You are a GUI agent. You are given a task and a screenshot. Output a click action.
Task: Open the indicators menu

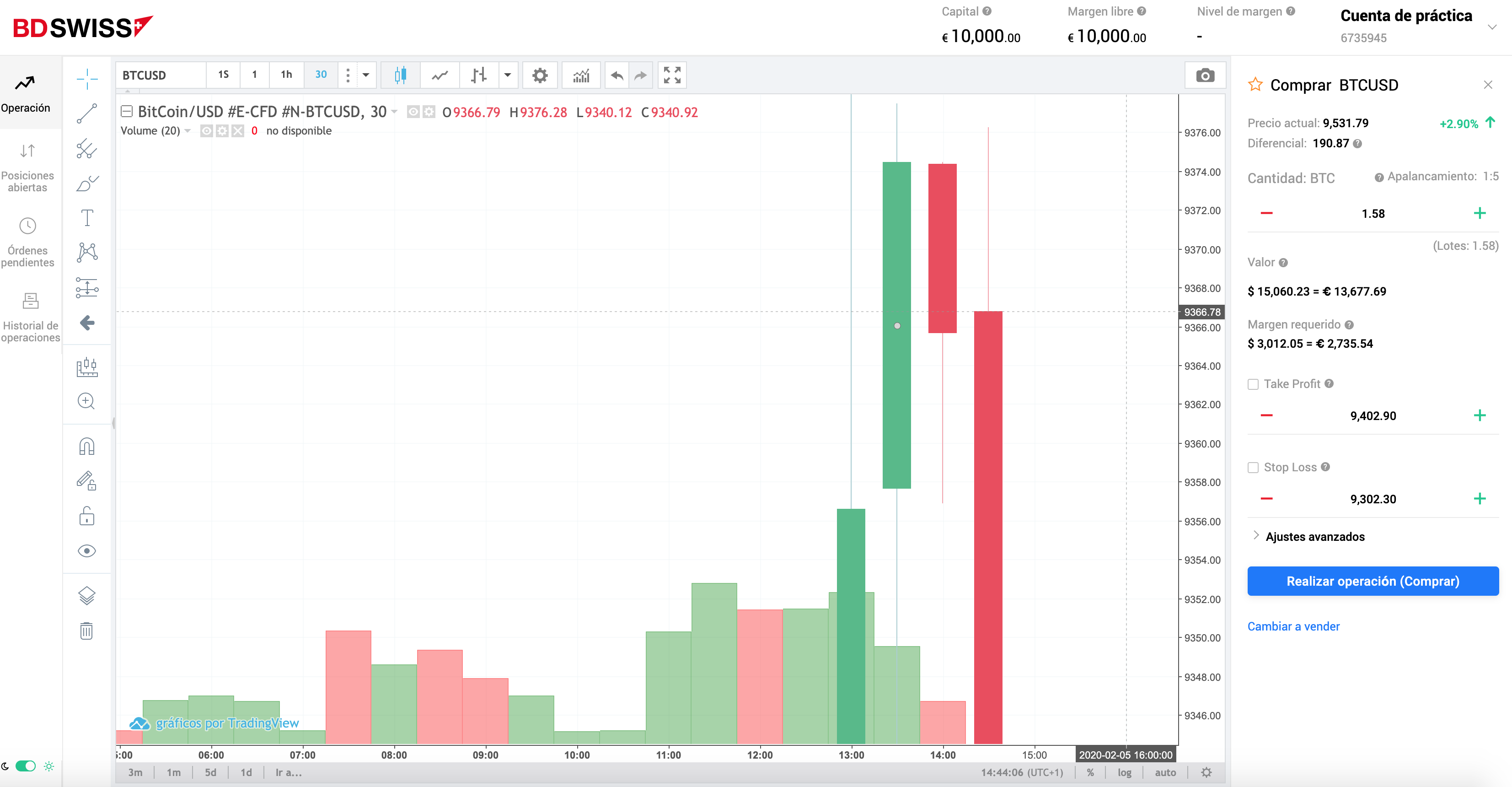point(581,75)
